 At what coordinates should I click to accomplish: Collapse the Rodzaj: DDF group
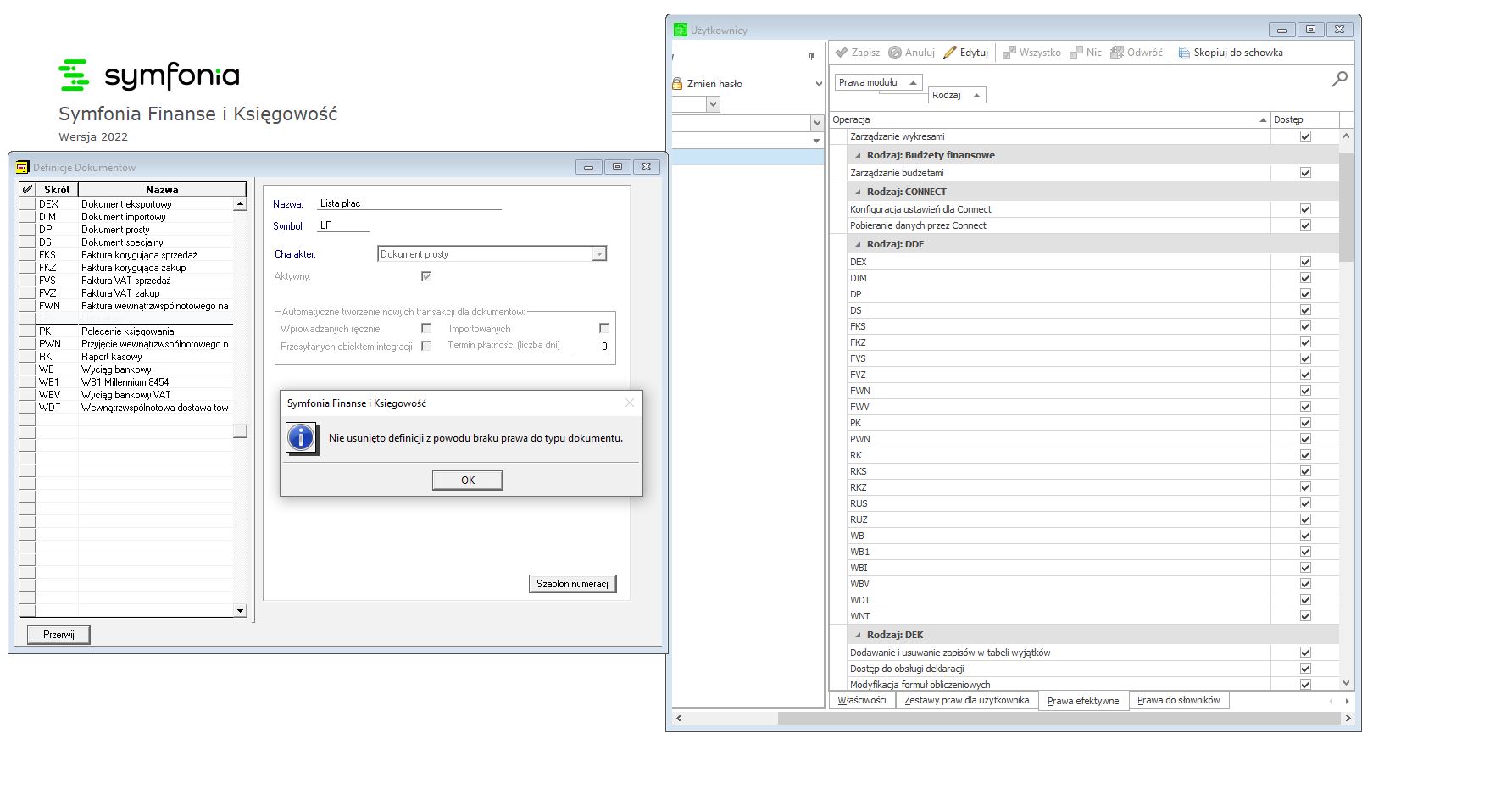[x=858, y=244]
